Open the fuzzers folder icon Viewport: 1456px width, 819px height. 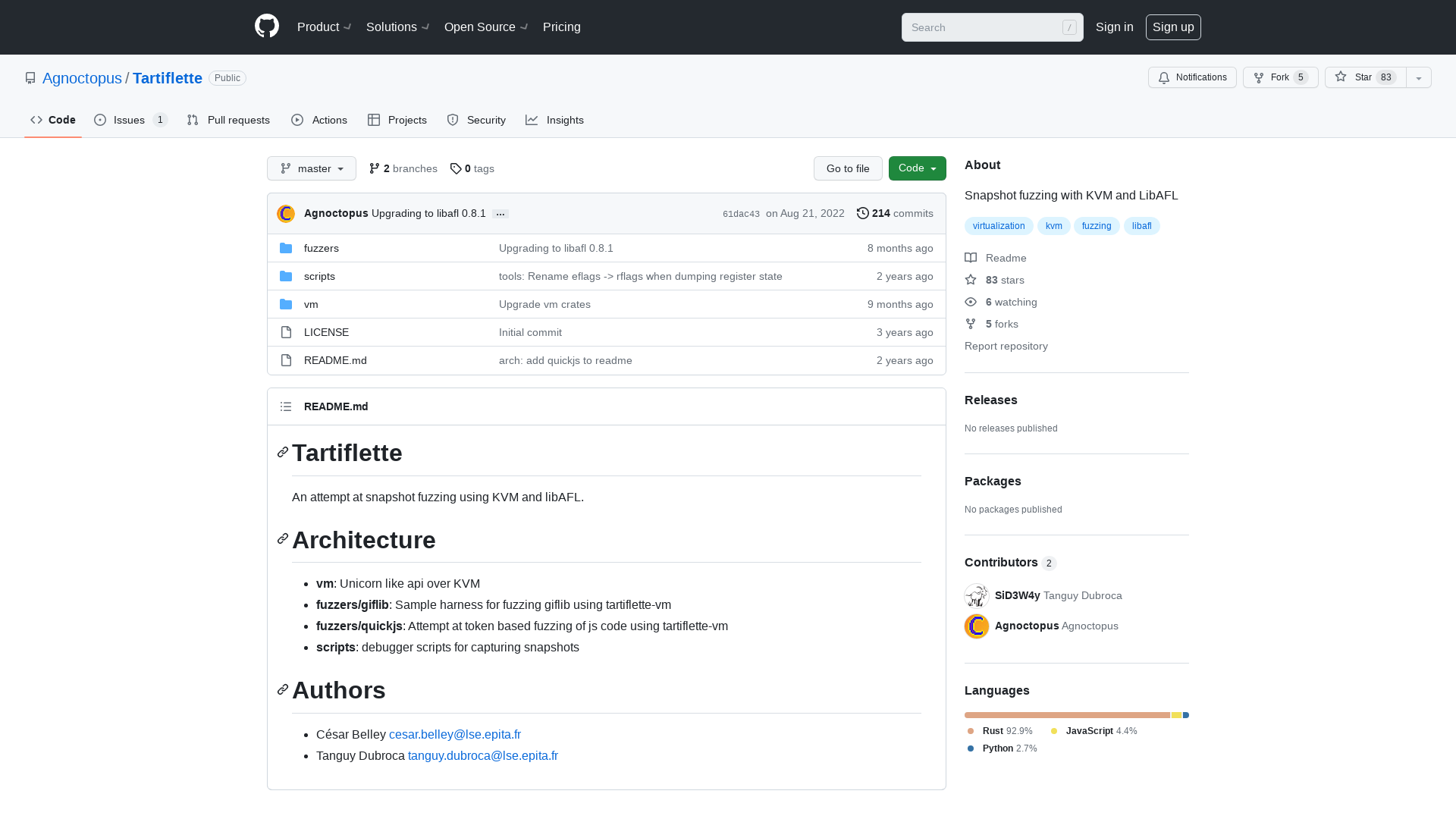pyautogui.click(x=286, y=248)
